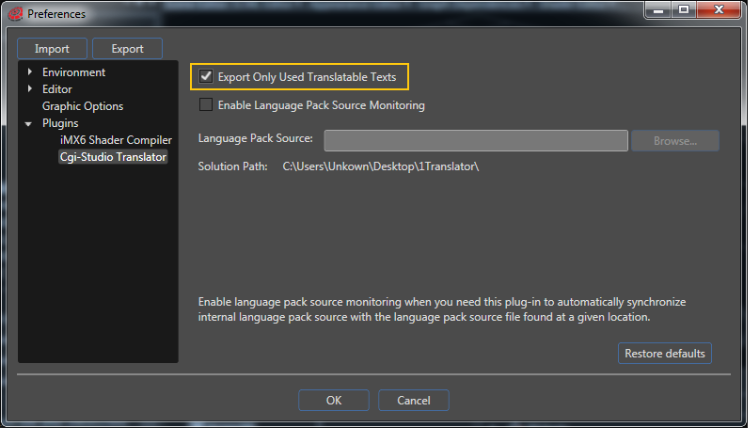Open the Editor category
The width and height of the screenshot is (749, 429).
[57, 89]
